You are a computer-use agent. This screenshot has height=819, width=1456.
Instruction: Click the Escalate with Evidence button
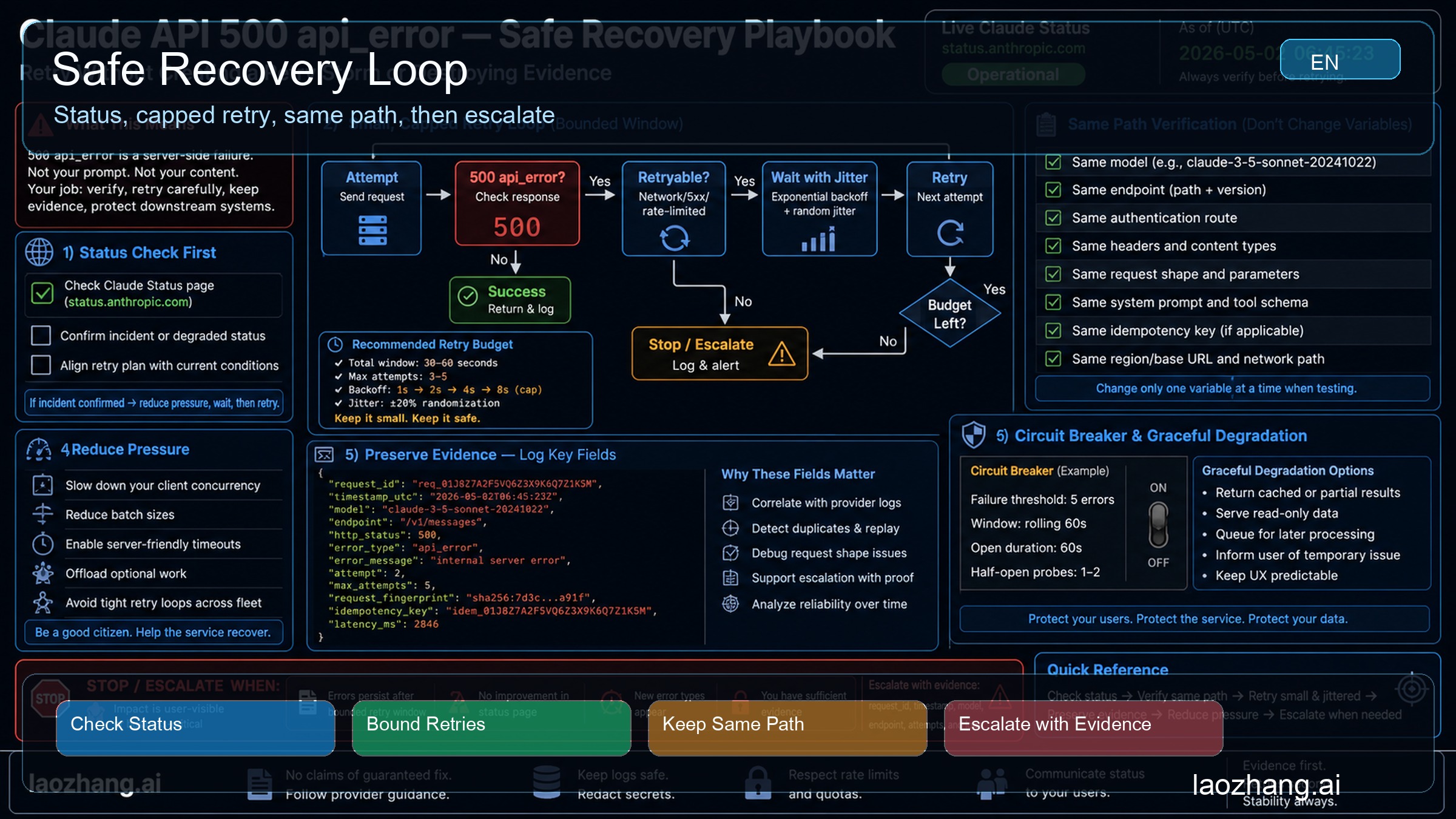click(1084, 727)
